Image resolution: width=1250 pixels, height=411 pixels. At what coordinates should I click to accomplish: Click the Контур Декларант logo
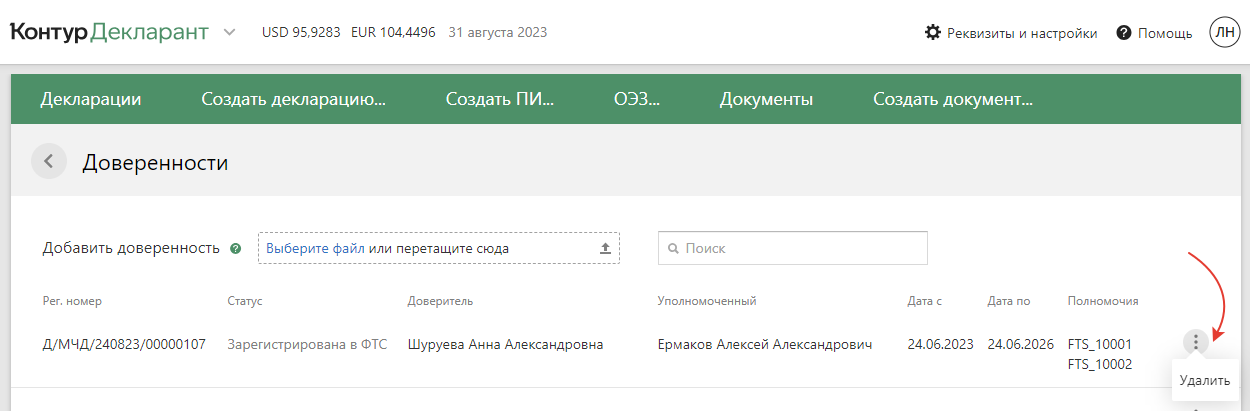coord(109,32)
